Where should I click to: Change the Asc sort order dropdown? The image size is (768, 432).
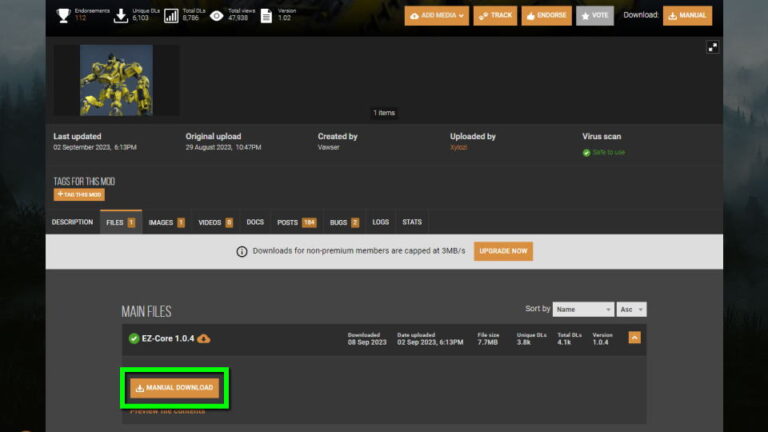pos(632,310)
